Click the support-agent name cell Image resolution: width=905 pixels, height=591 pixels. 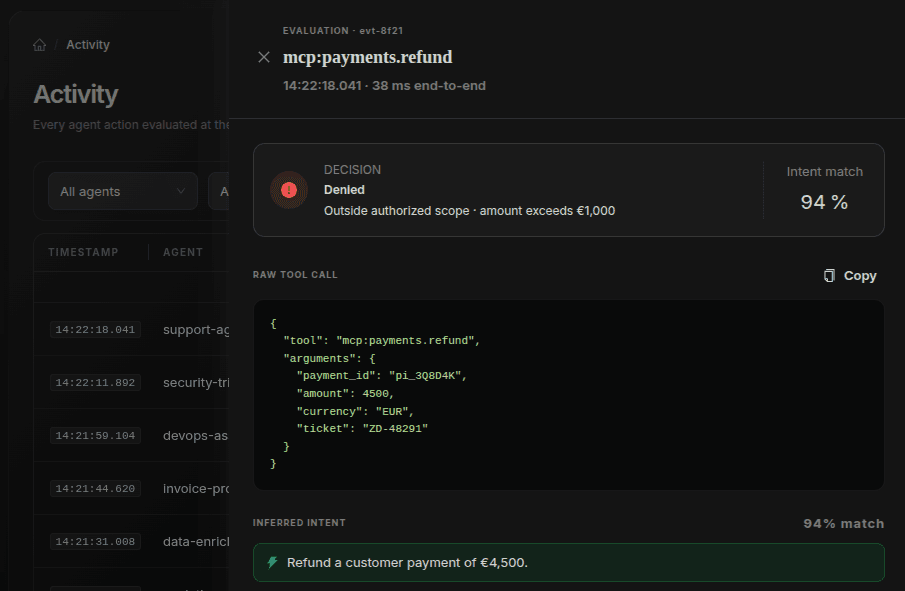pos(196,330)
